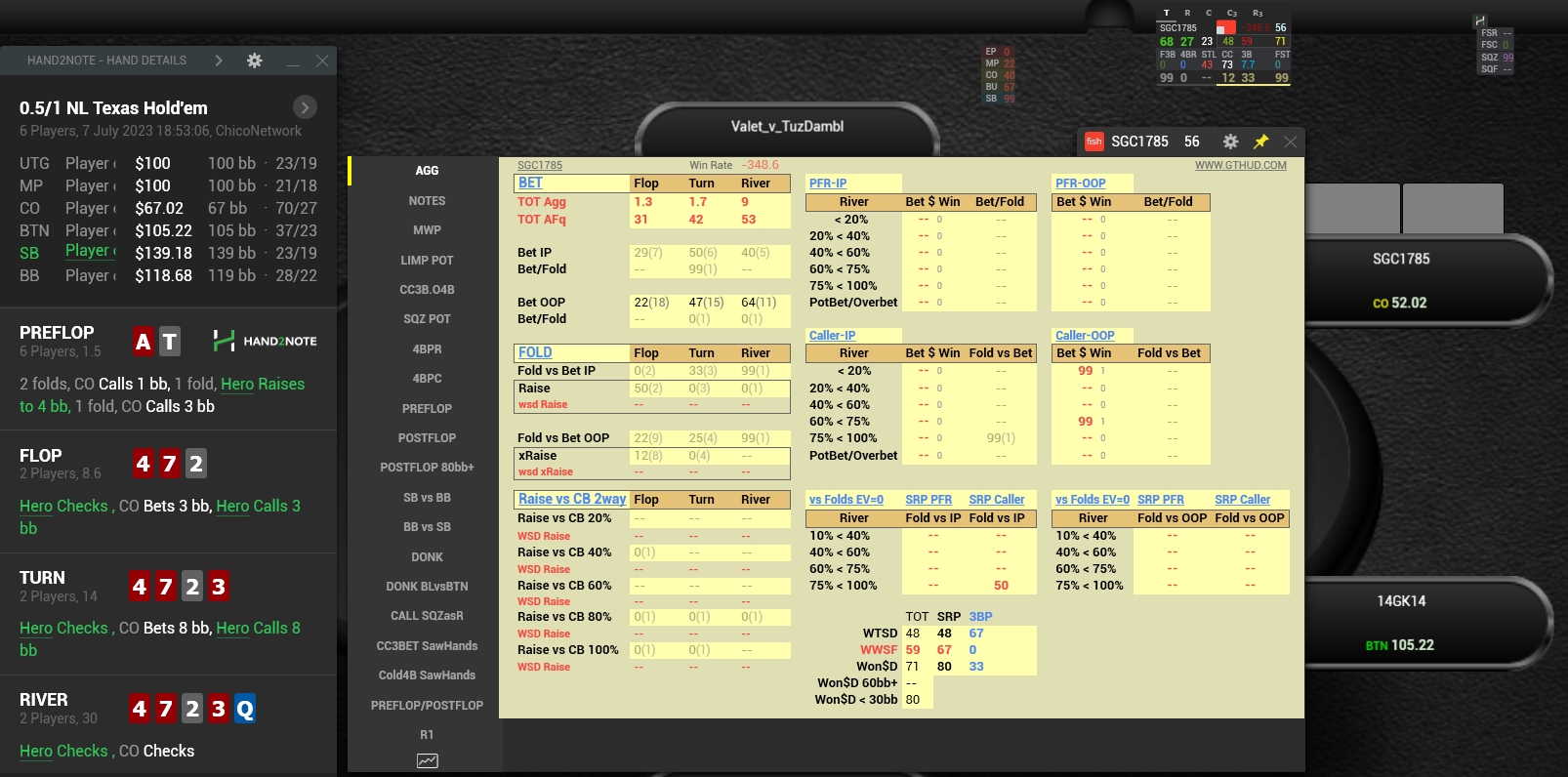The image size is (1568, 777).
Task: Click the fish tag icon for SGC1785
Action: (1094, 142)
